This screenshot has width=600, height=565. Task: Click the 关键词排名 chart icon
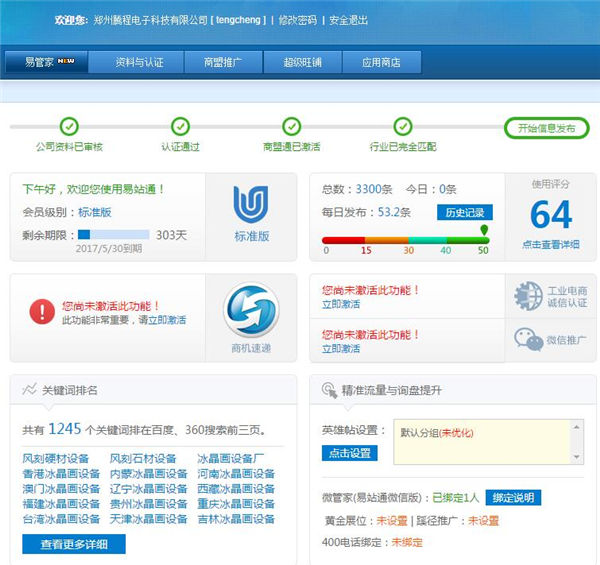29,390
